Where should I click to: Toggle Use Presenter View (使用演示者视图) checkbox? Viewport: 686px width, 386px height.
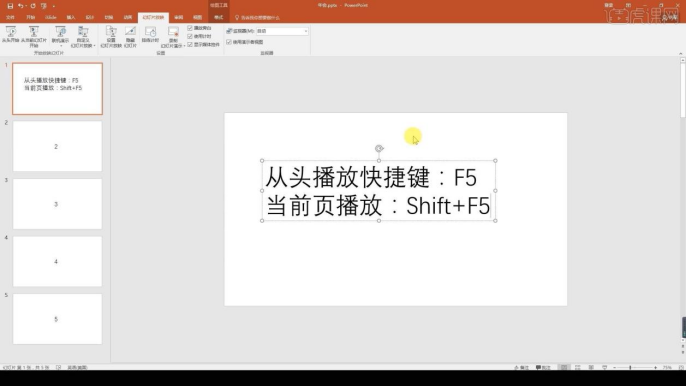229,42
